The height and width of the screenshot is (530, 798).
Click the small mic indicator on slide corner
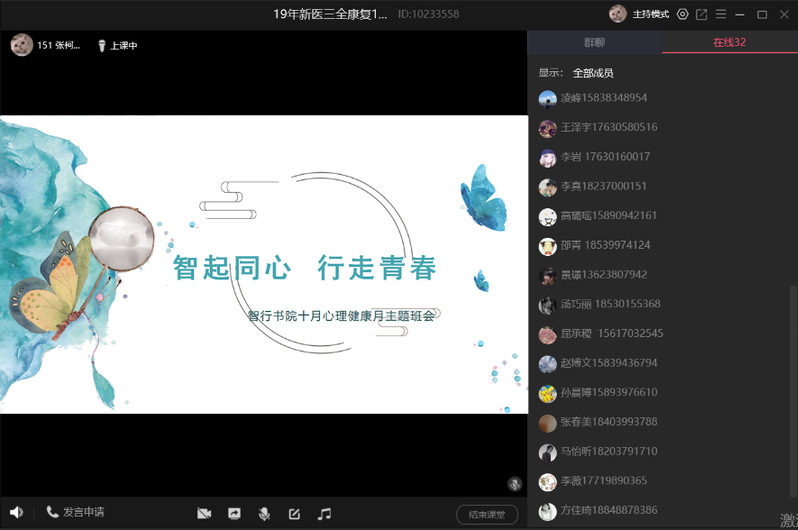[x=515, y=483]
